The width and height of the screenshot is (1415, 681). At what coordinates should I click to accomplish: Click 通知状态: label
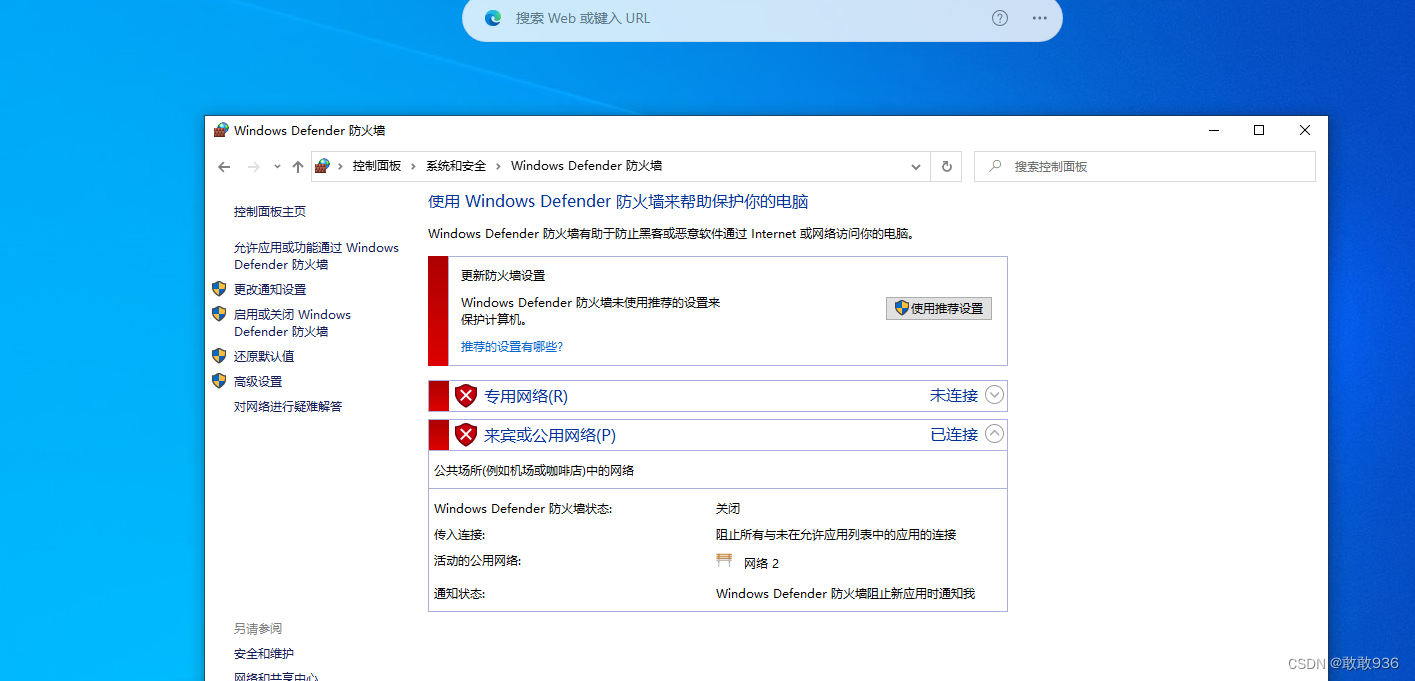[x=460, y=594]
